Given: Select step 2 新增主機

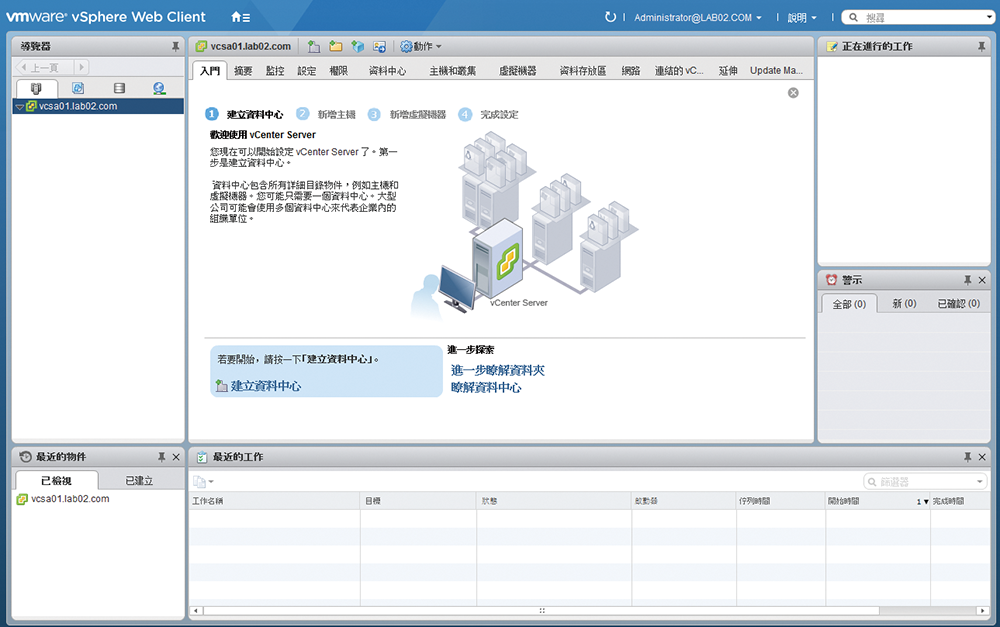Looking at the screenshot, I should click(x=327, y=114).
